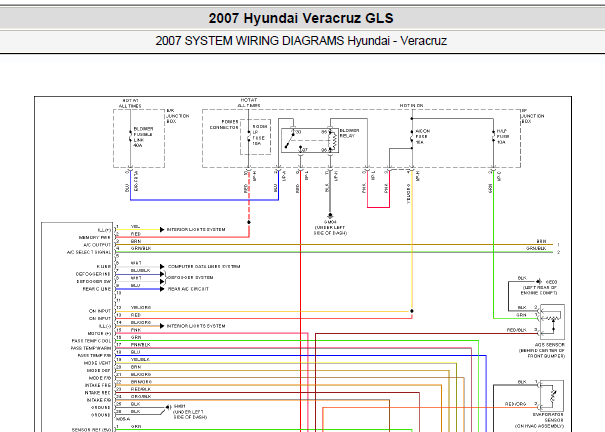
Task: Click top Interior Lights System reference
Action: point(196,230)
